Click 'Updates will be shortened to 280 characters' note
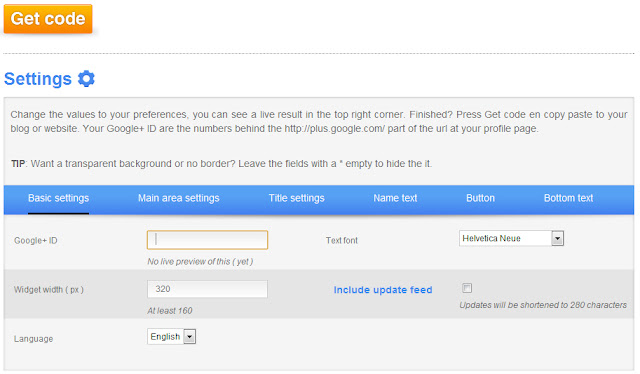 543,305
